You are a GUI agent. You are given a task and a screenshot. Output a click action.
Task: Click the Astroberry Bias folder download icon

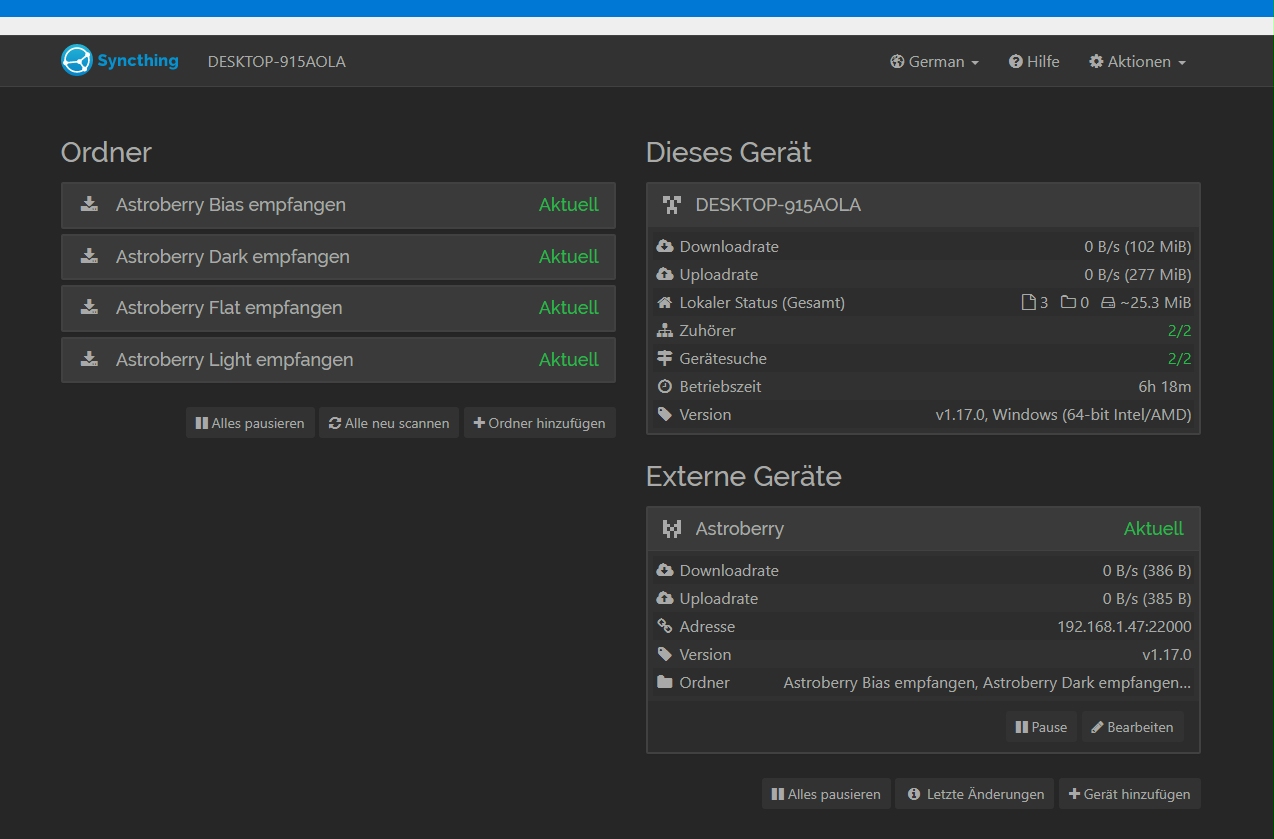(89, 204)
